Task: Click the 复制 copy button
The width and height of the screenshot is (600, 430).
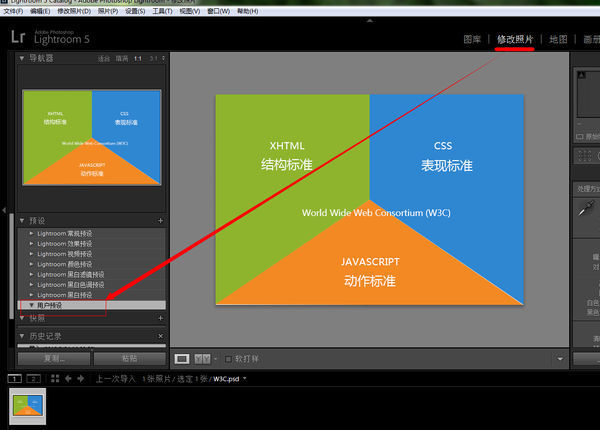Action: (x=54, y=358)
